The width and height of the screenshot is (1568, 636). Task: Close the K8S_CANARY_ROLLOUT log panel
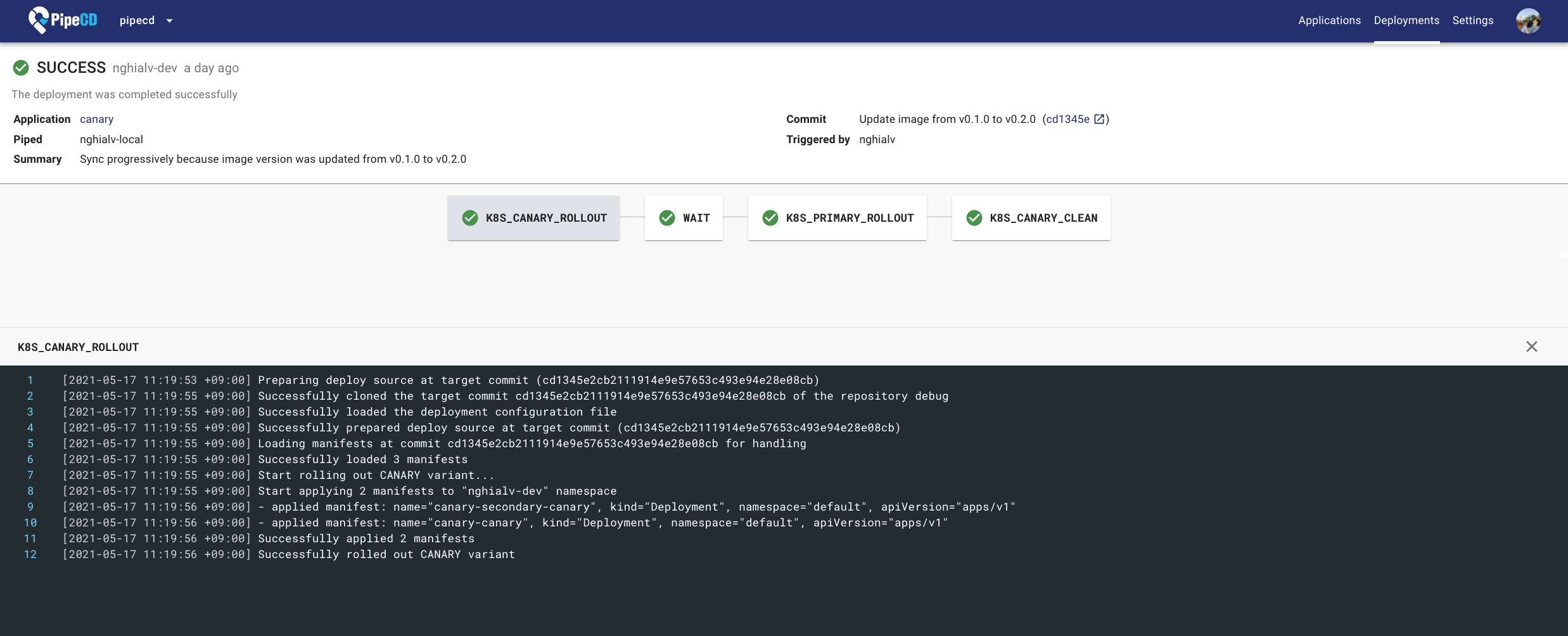1531,347
